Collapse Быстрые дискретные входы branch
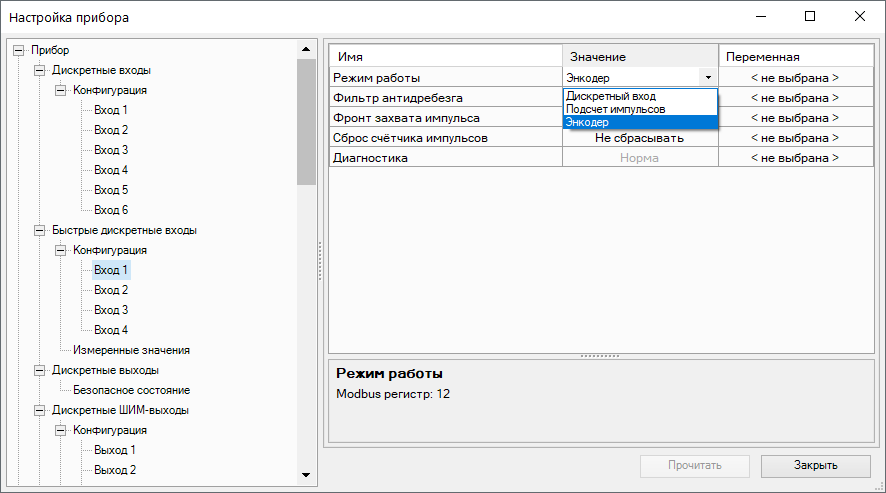Screen dimensions: 886x493 click(x=39, y=230)
